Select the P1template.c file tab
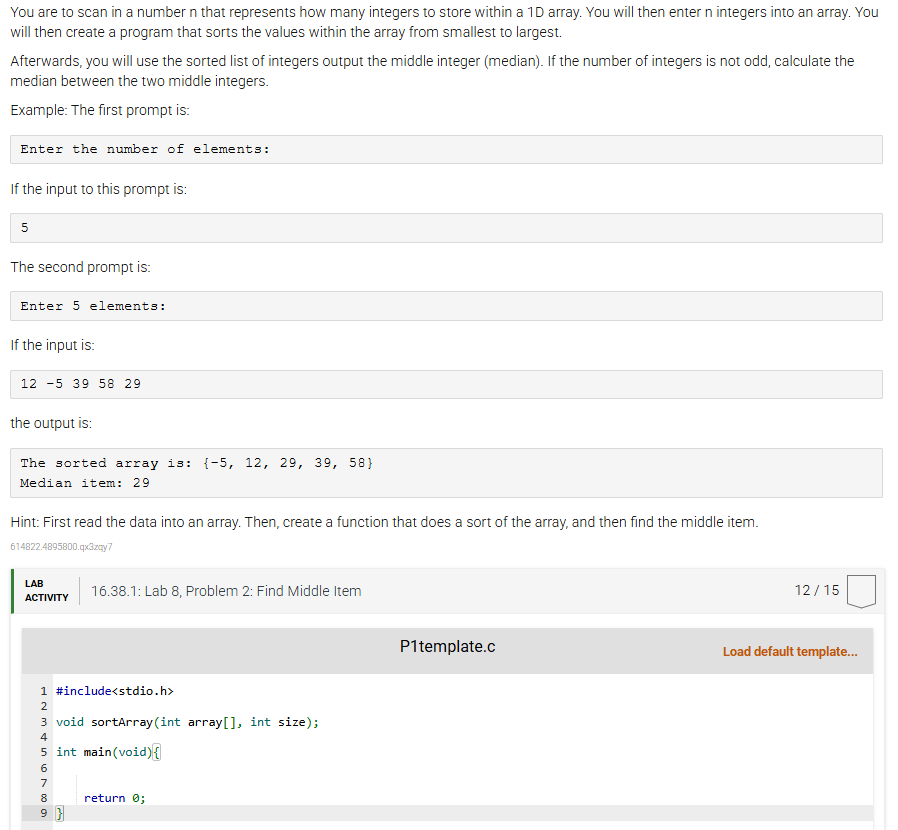This screenshot has height=830, width=898. 446,646
